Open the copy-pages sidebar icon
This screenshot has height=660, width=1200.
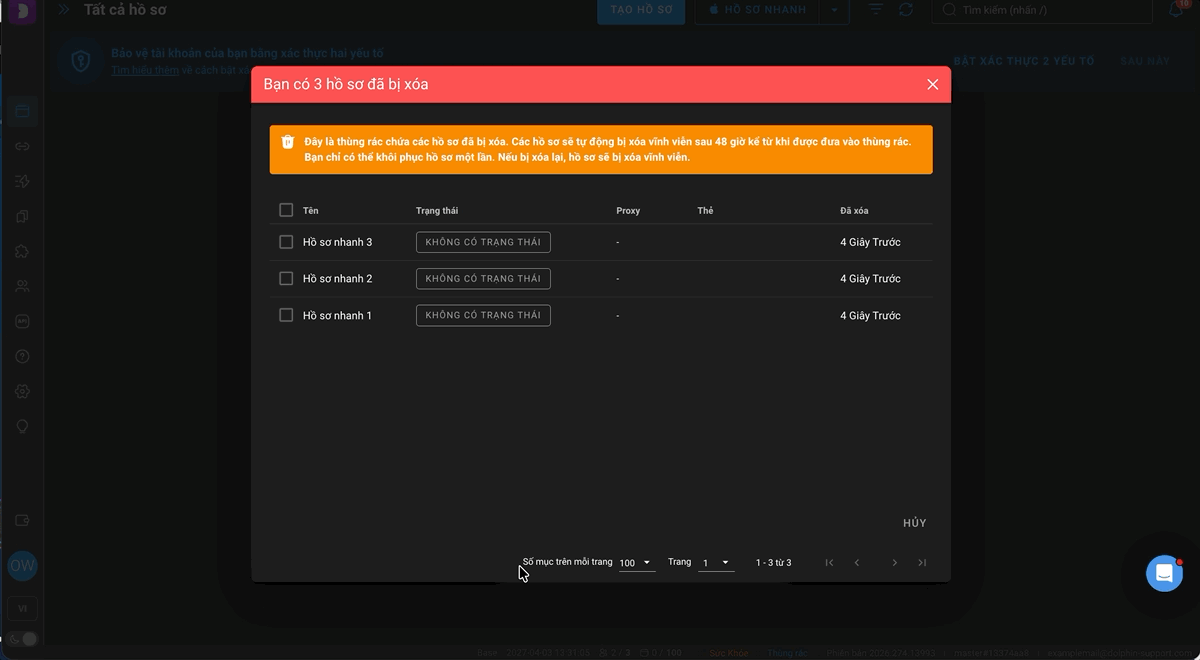pos(22,216)
